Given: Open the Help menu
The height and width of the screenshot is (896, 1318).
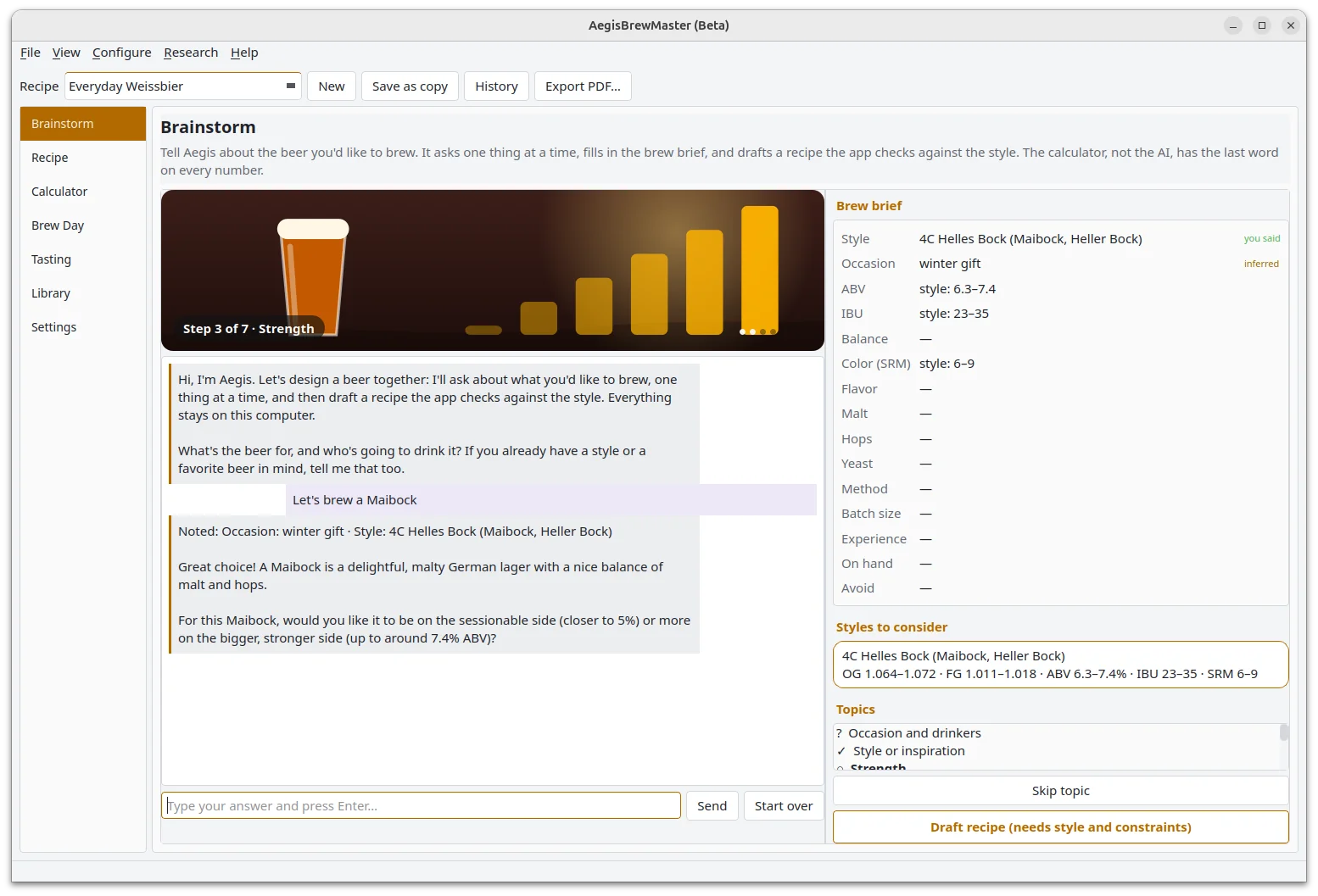Looking at the screenshot, I should pyautogui.click(x=244, y=53).
